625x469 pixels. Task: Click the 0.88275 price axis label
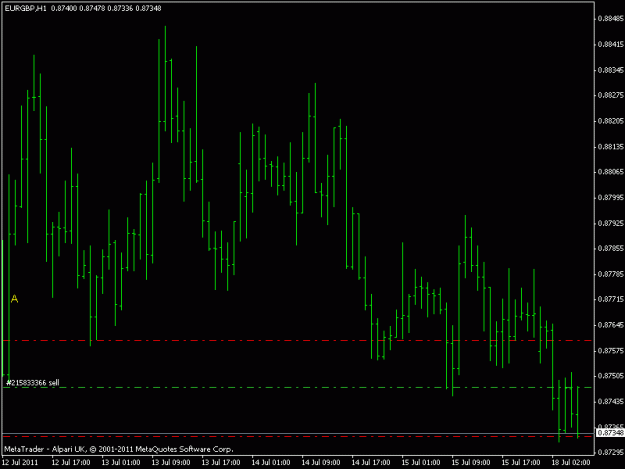point(611,95)
